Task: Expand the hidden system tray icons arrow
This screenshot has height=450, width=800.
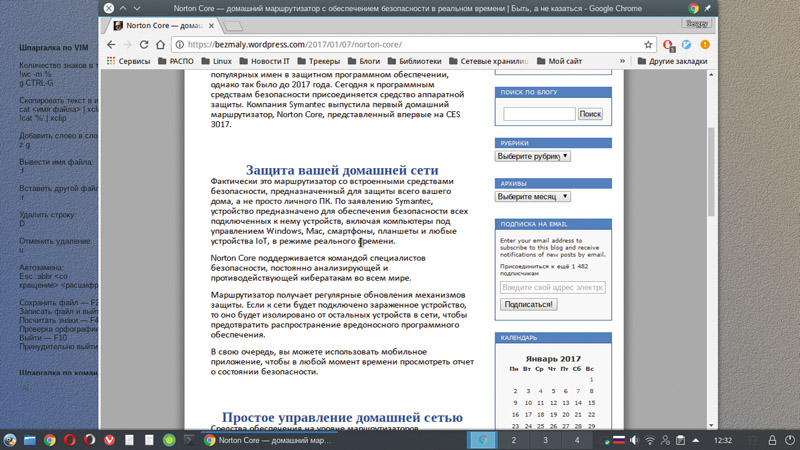Action: coord(695,440)
